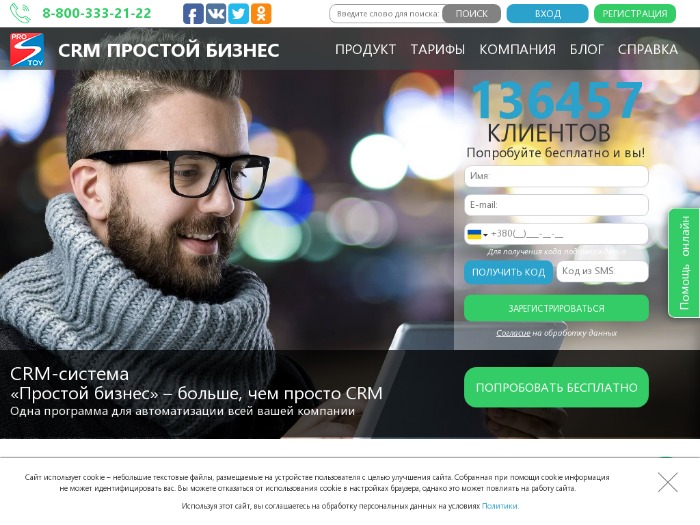
Task: Open the Odnoklassniki social icon
Action: point(261,14)
